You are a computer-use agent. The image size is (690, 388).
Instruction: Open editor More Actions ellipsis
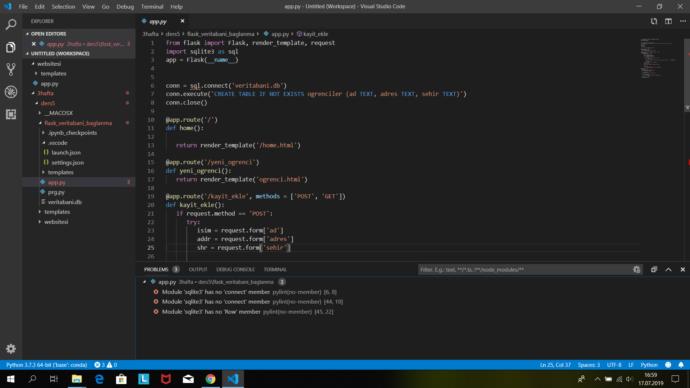683,21
